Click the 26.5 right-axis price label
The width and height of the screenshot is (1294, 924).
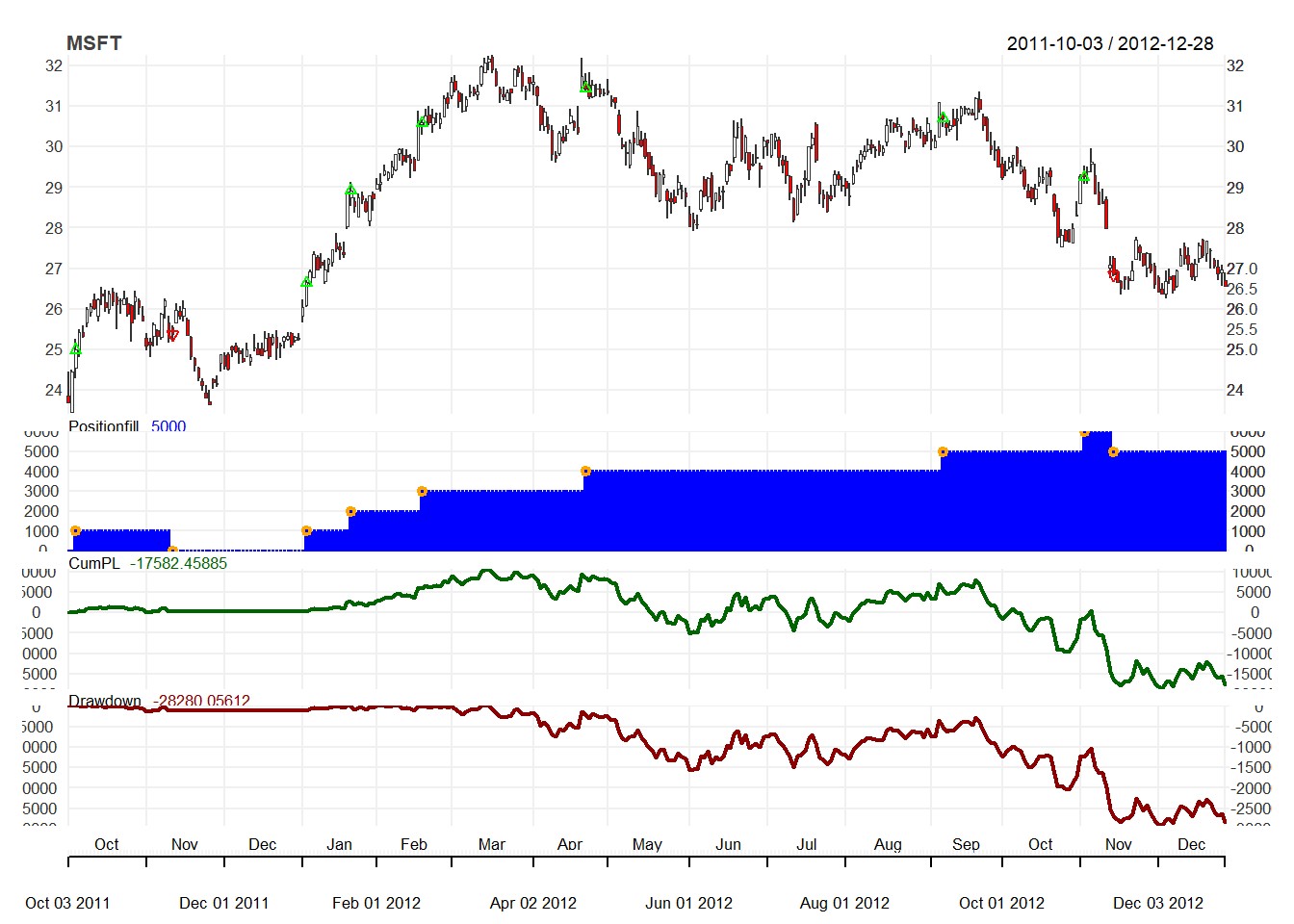[1242, 289]
